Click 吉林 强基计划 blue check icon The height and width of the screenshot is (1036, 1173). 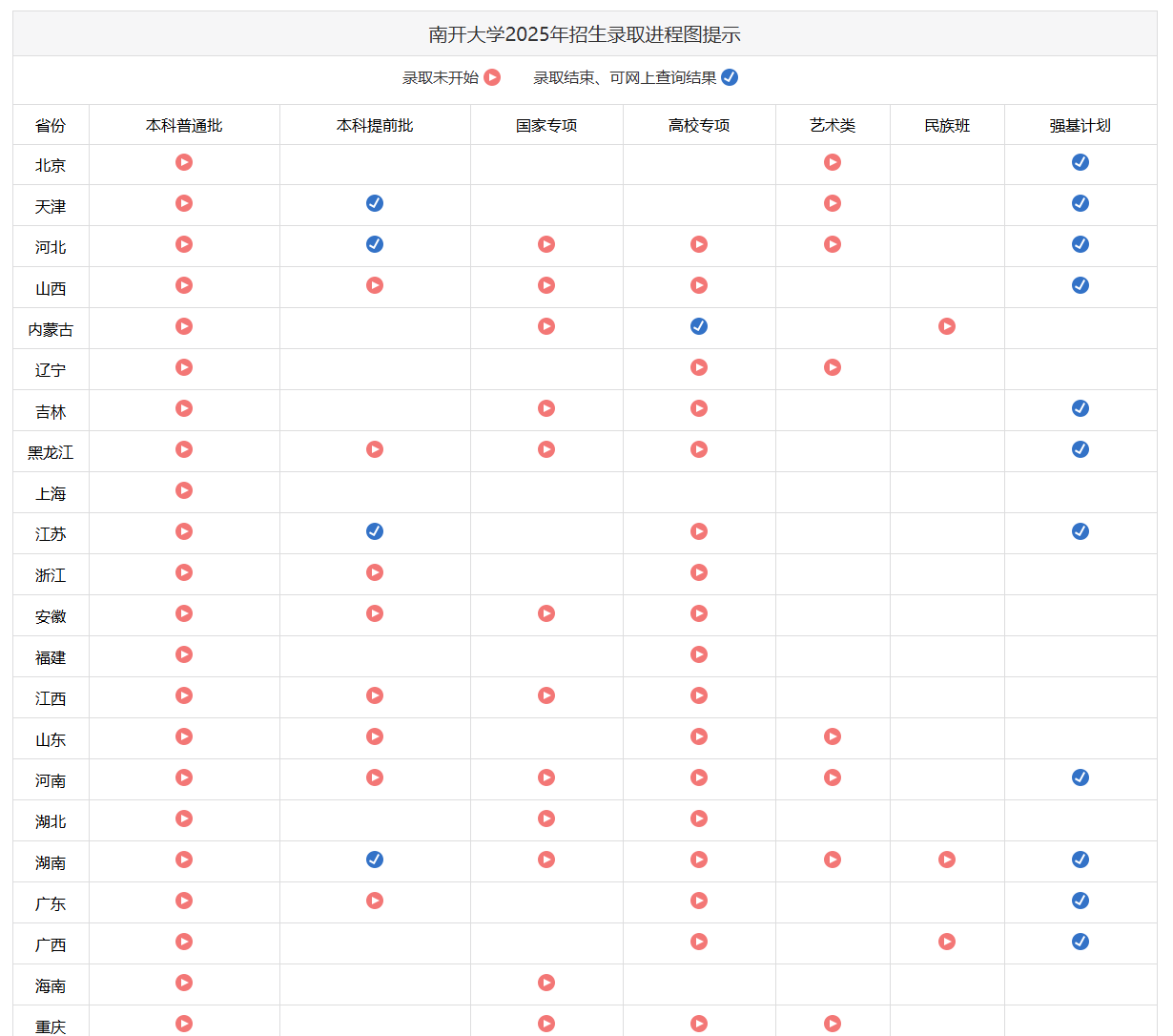click(x=1080, y=408)
